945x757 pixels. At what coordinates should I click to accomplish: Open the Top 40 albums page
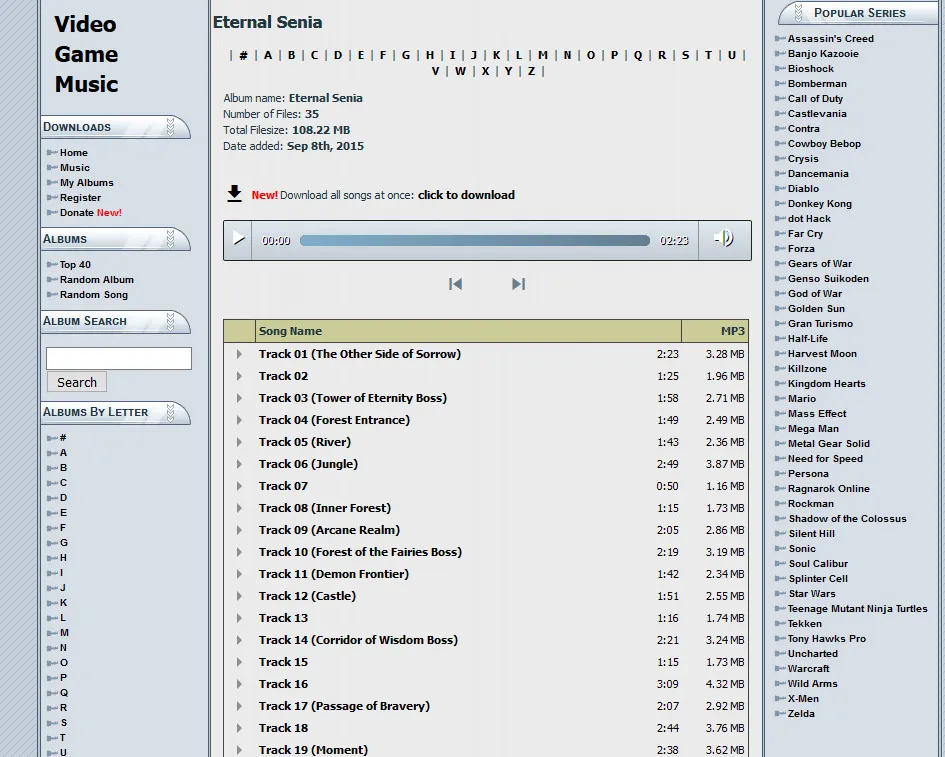[75, 265]
